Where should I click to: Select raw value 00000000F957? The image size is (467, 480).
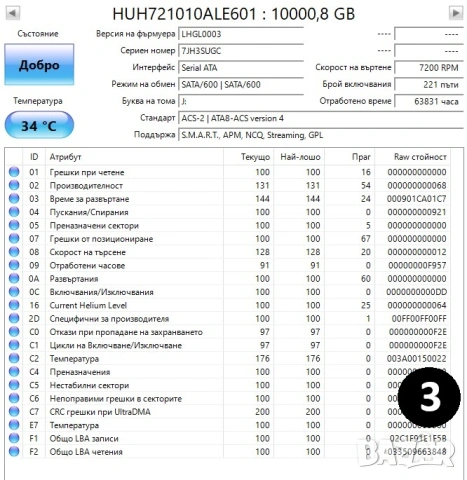(417, 265)
